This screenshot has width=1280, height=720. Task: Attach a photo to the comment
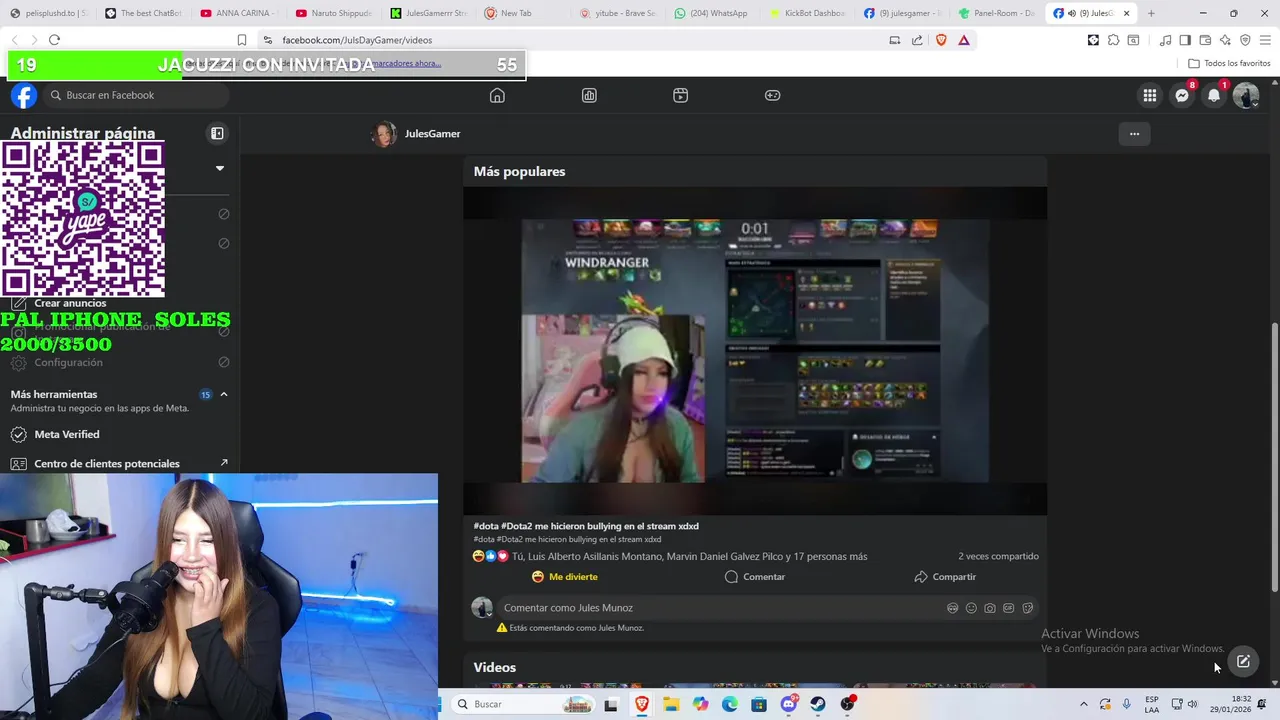coord(990,608)
